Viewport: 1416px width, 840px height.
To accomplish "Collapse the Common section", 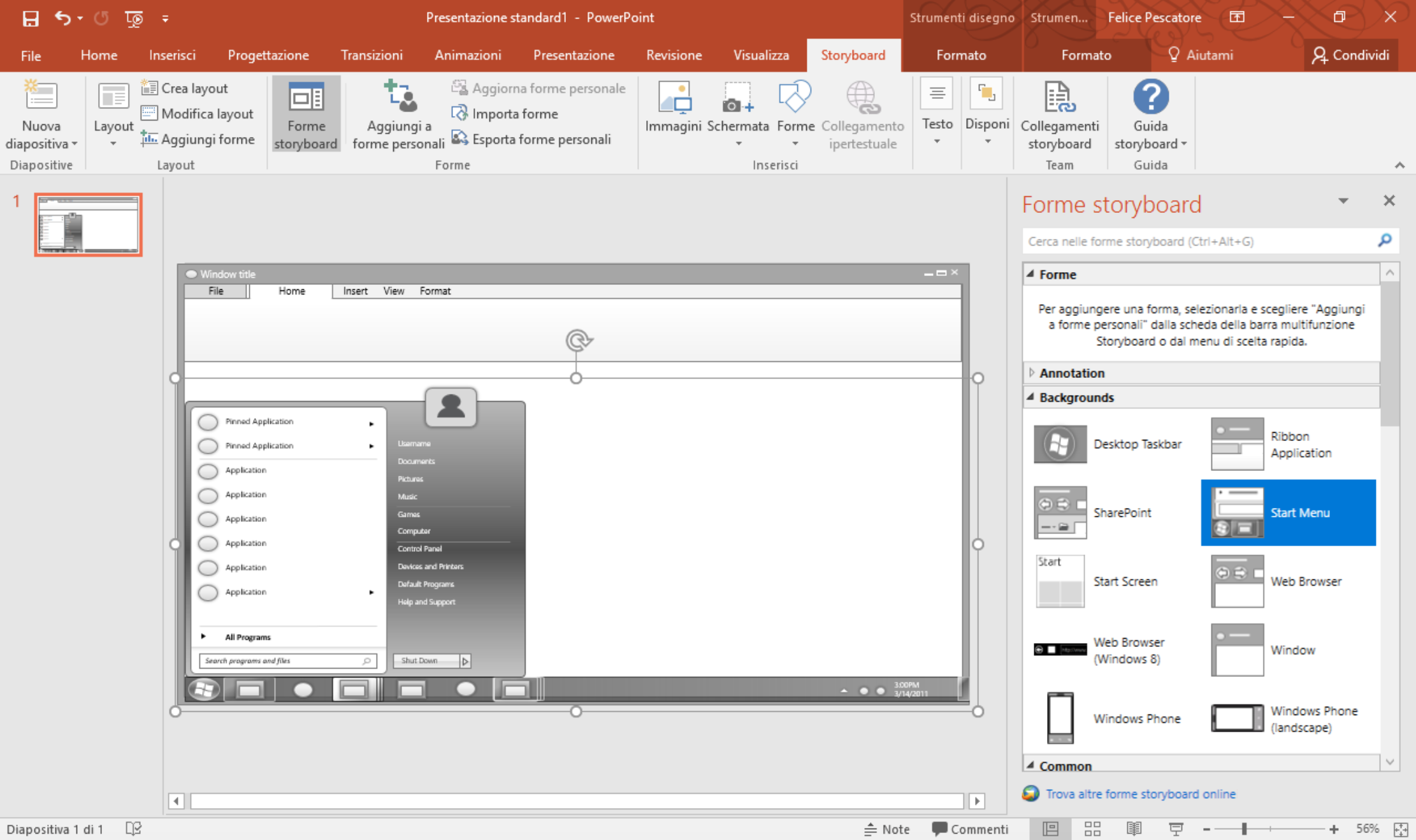I will (x=1030, y=765).
